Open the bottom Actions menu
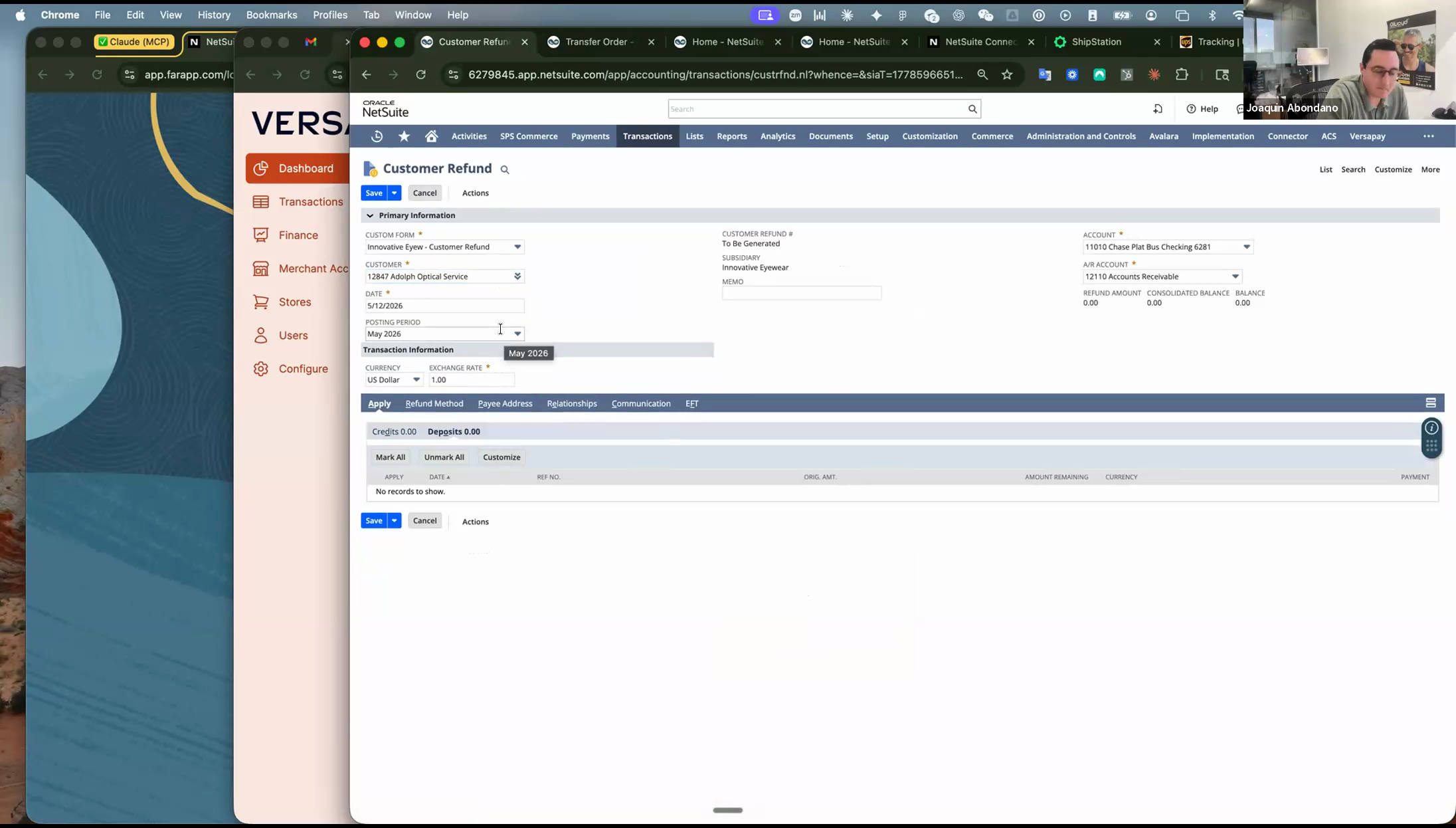1456x828 pixels. pyautogui.click(x=475, y=522)
